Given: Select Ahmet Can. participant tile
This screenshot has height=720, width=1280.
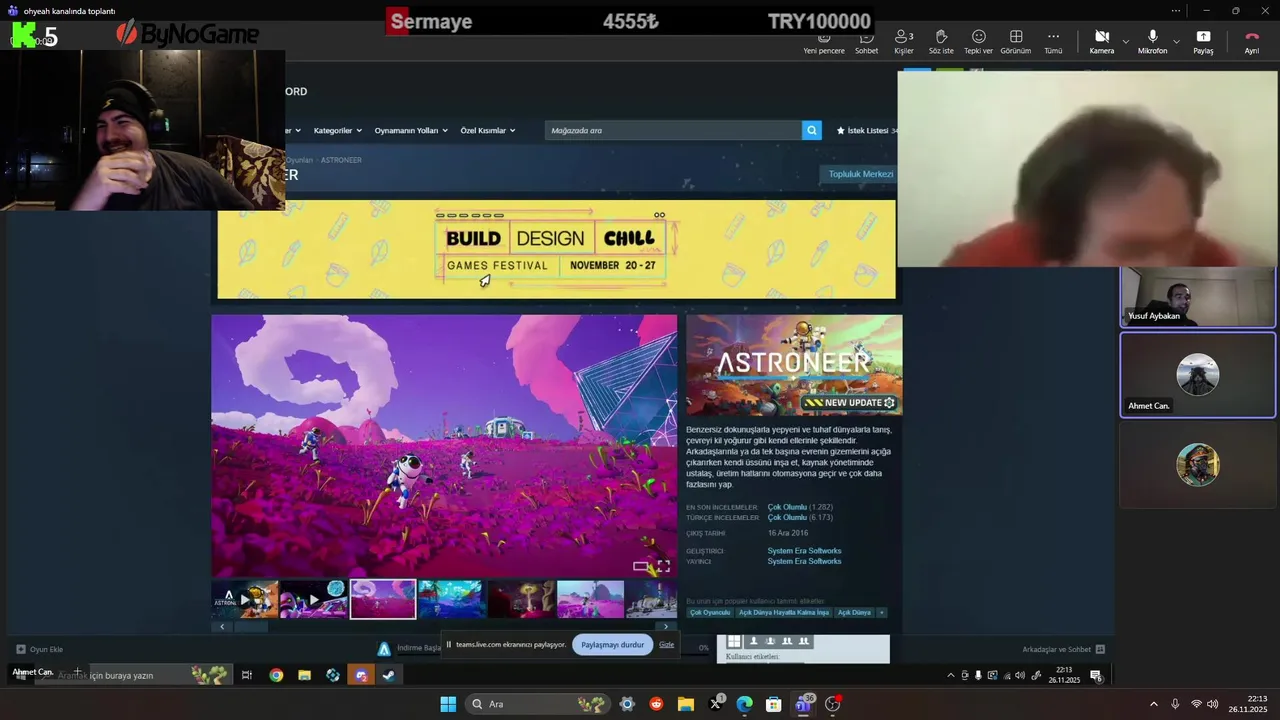Looking at the screenshot, I should click(1197, 375).
